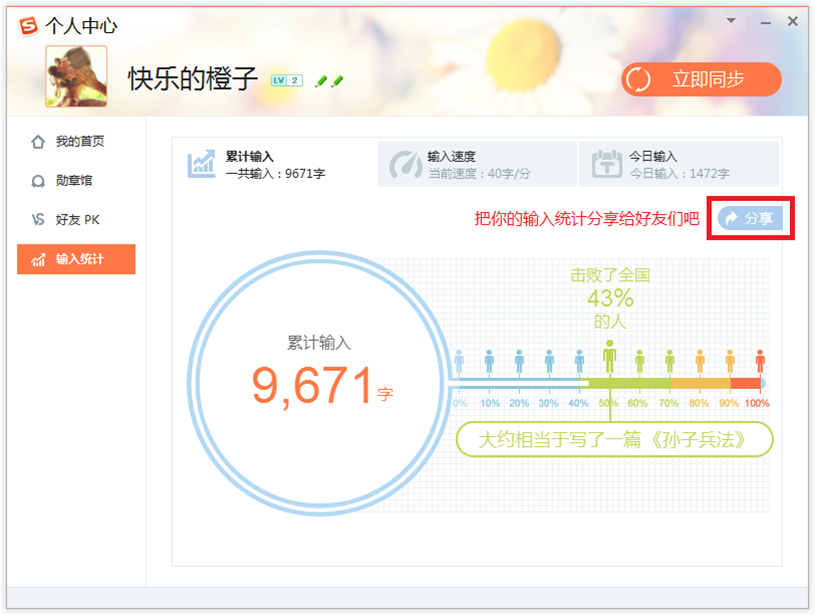Click the 40% scale label

pos(578,403)
